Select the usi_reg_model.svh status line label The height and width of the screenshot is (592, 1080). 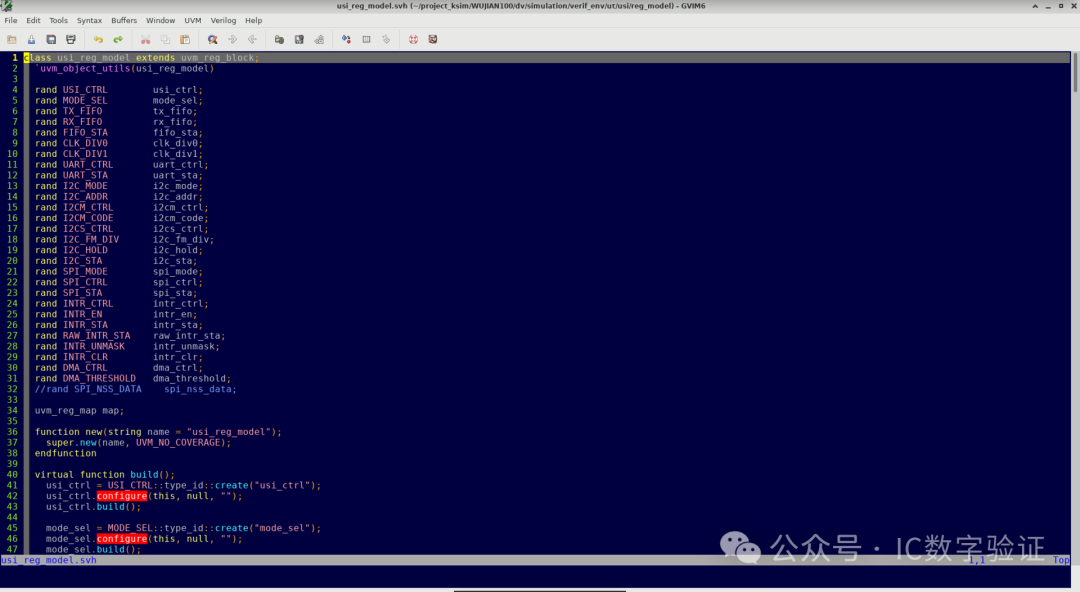pyautogui.click(x=45, y=560)
